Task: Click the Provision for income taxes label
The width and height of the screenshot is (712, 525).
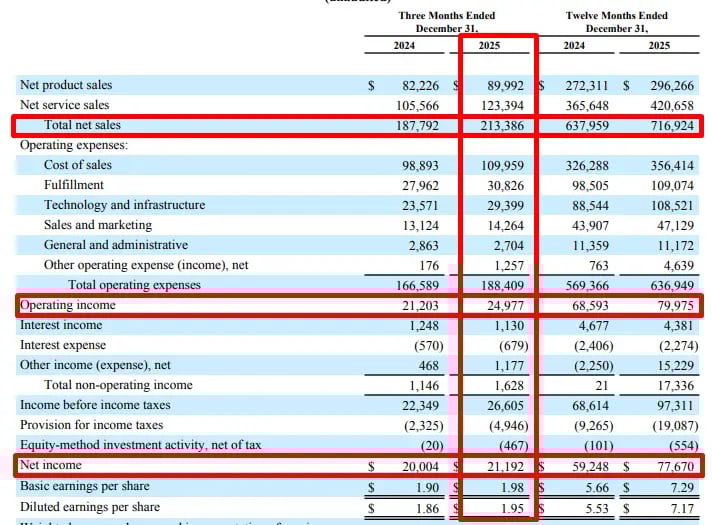Action: [x=91, y=425]
